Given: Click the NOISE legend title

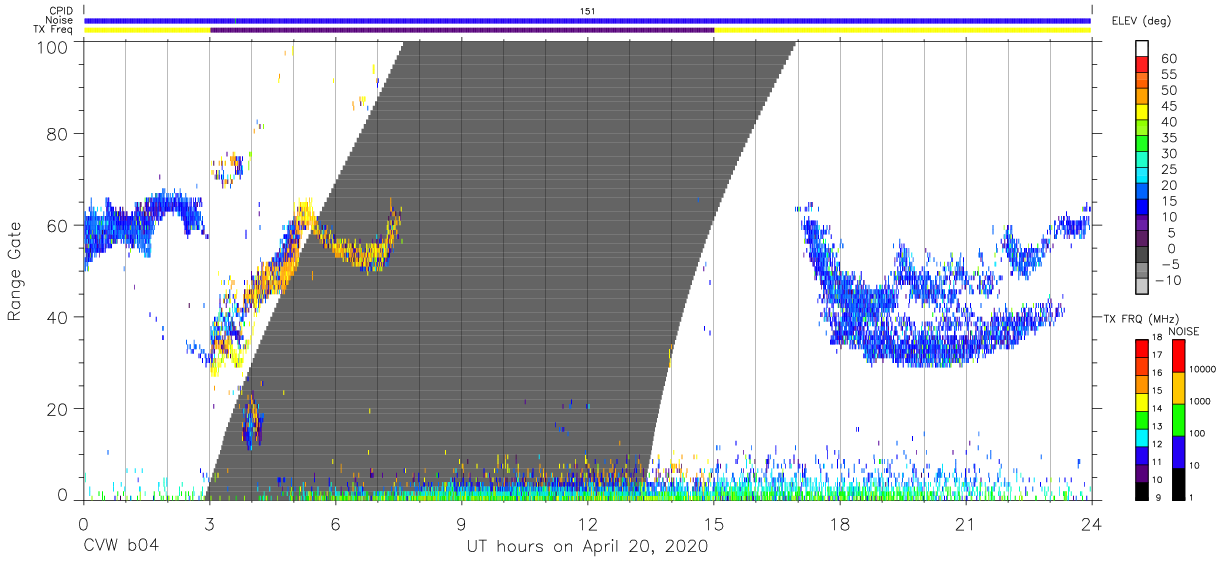Looking at the screenshot, I should (x=1184, y=331).
